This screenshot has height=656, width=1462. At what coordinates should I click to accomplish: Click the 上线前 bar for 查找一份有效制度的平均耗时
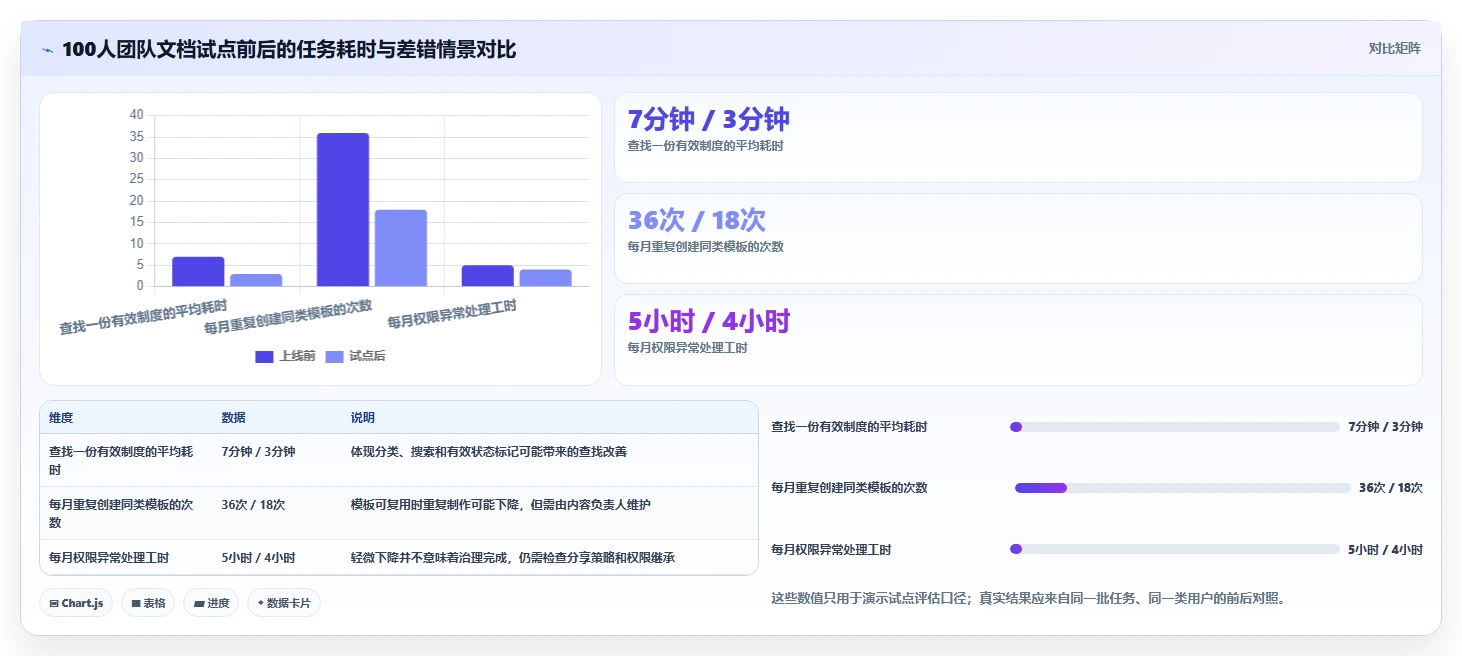coord(198,272)
